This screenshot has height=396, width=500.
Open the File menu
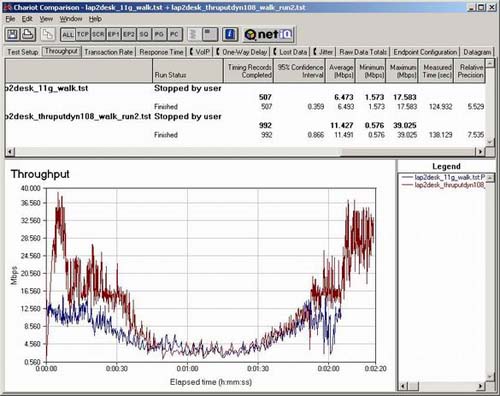tap(10, 19)
